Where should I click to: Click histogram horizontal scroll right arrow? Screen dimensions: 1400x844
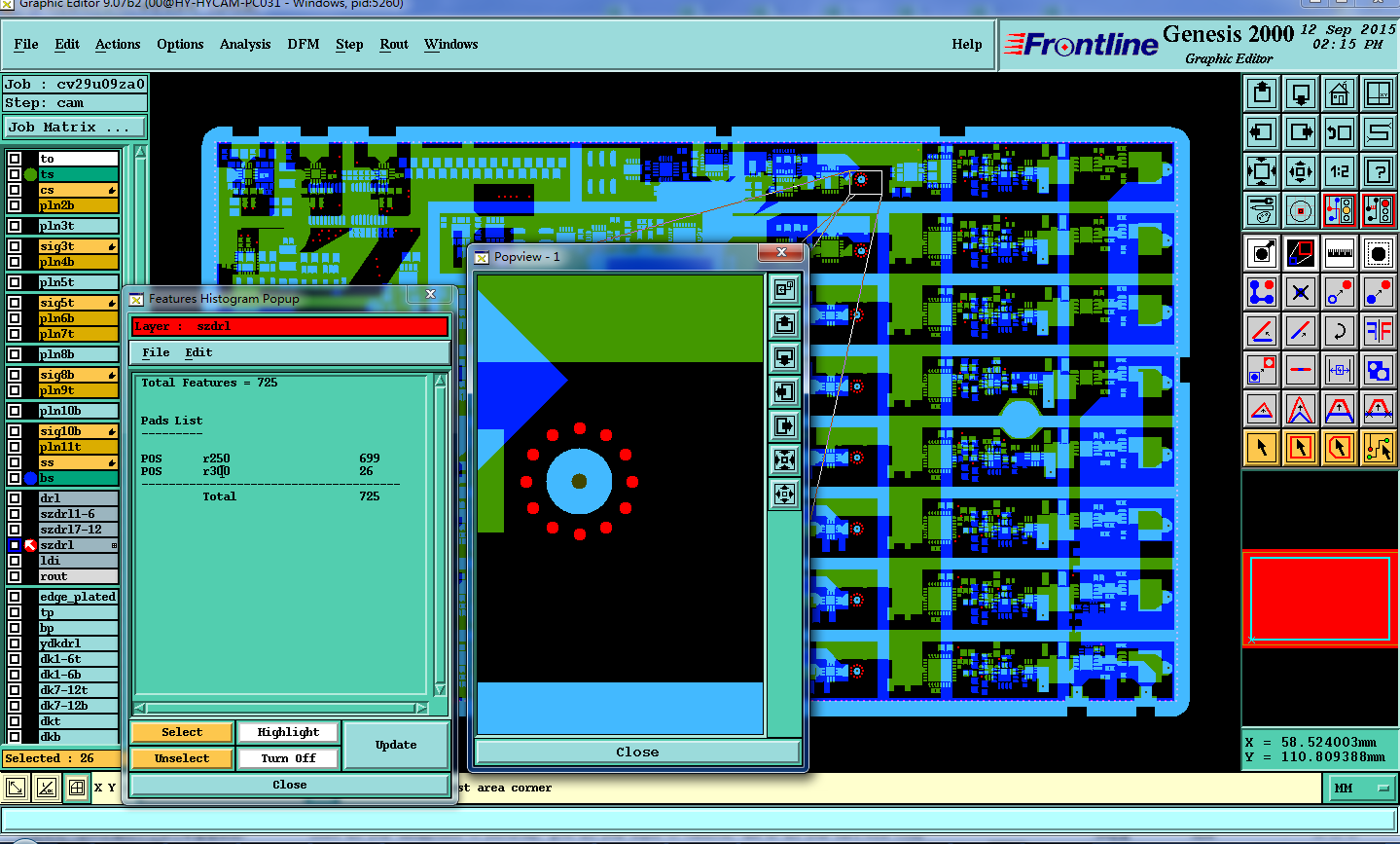click(421, 708)
